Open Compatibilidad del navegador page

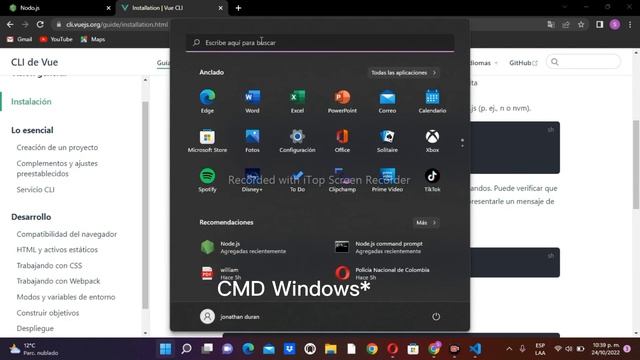[67, 234]
